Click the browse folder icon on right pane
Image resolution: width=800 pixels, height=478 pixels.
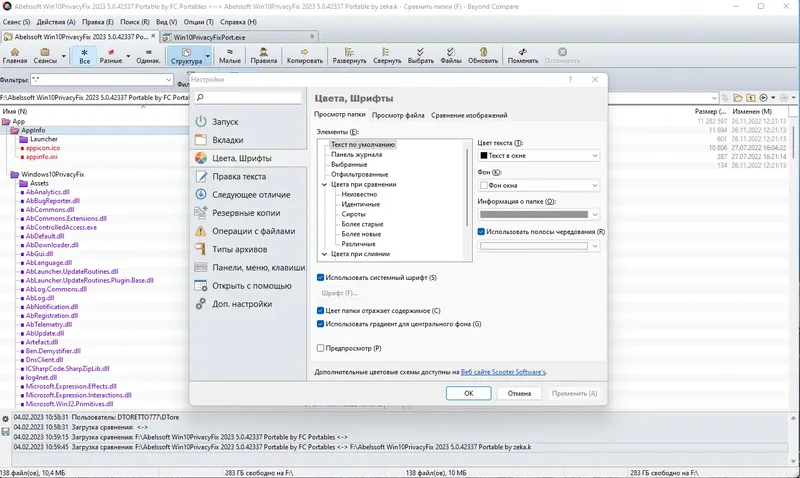click(738, 97)
